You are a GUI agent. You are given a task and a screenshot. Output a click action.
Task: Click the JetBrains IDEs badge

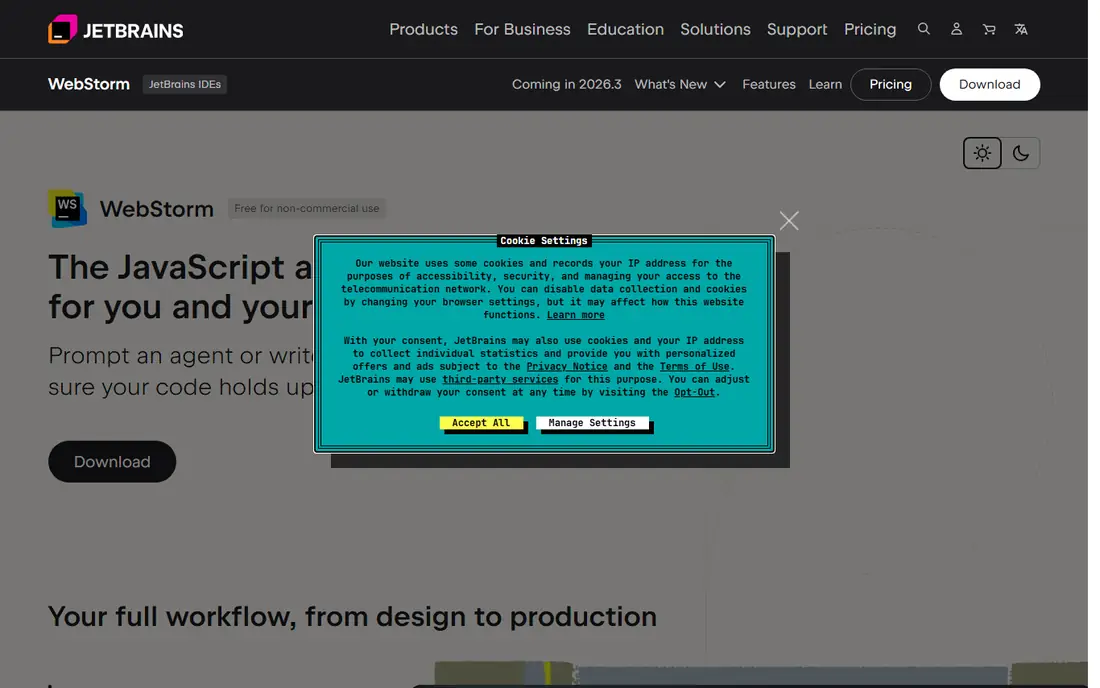tap(185, 84)
